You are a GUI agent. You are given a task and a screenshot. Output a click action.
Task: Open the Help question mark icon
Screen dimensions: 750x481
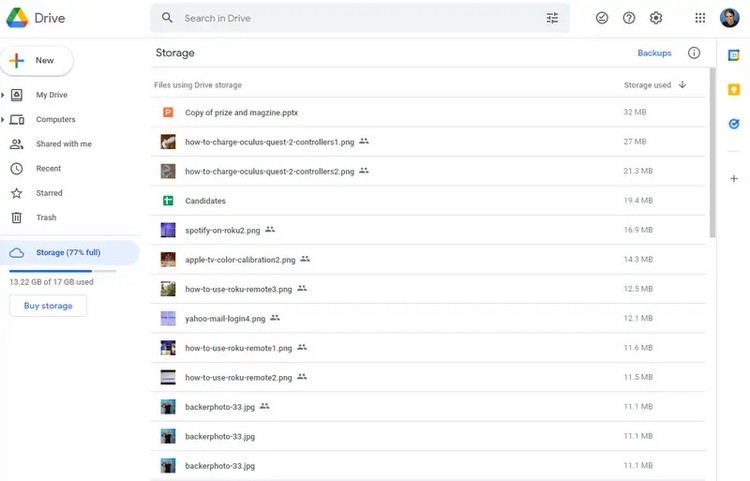tap(629, 18)
